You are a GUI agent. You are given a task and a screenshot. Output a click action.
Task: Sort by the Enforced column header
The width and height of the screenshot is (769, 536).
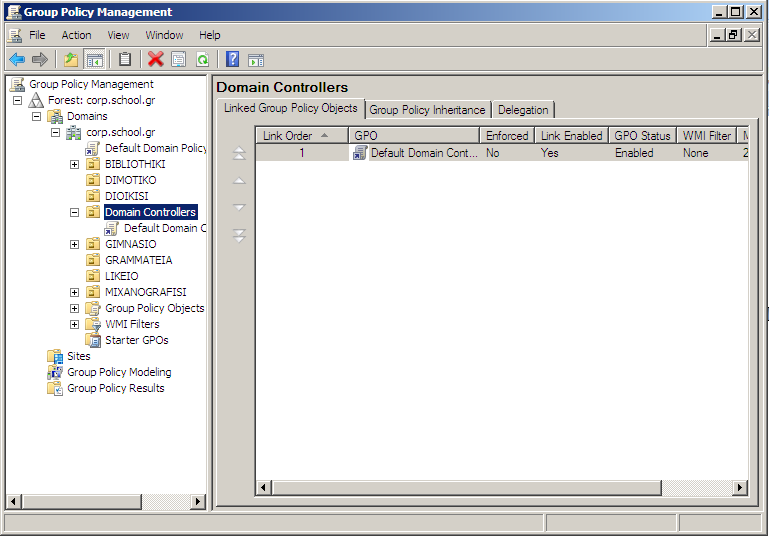pyautogui.click(x=507, y=136)
